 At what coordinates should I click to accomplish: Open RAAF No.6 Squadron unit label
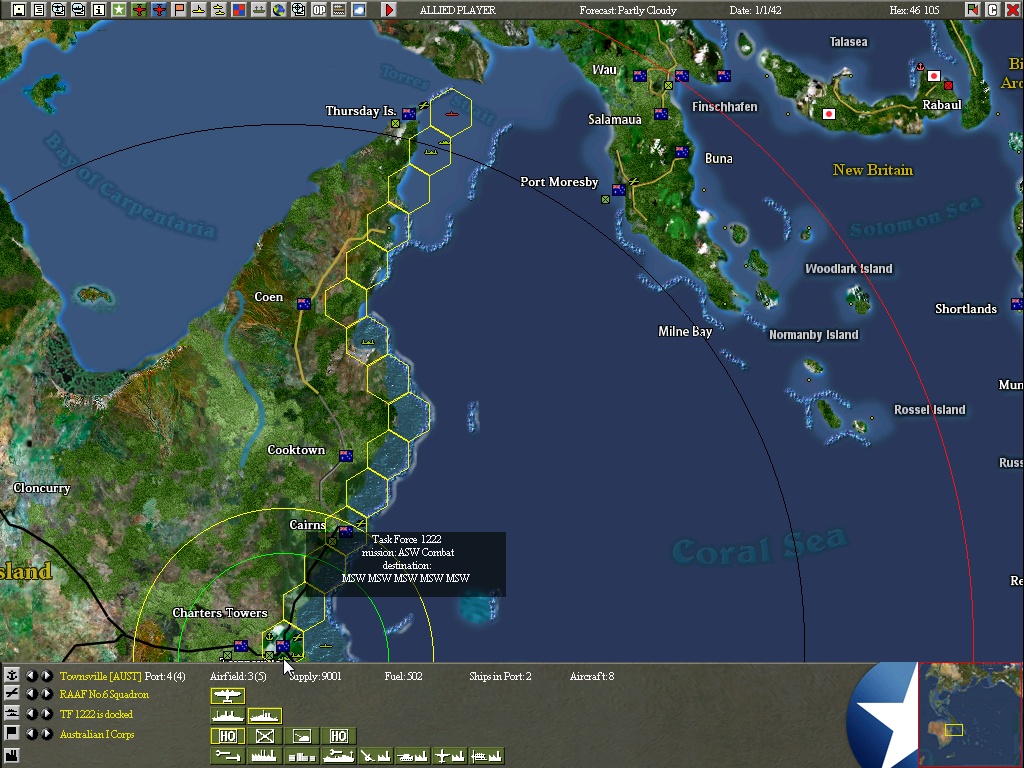[x=104, y=694]
